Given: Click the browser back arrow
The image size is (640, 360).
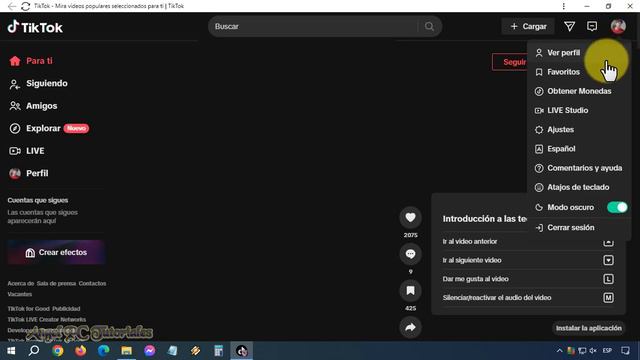Looking at the screenshot, I should pos(12,6).
